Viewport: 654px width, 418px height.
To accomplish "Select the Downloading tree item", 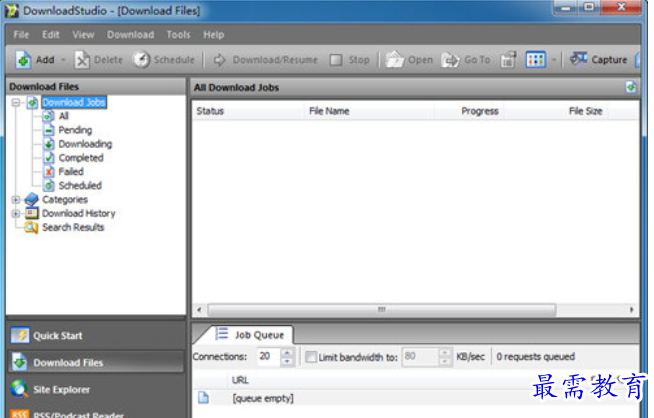I will pyautogui.click(x=85, y=144).
